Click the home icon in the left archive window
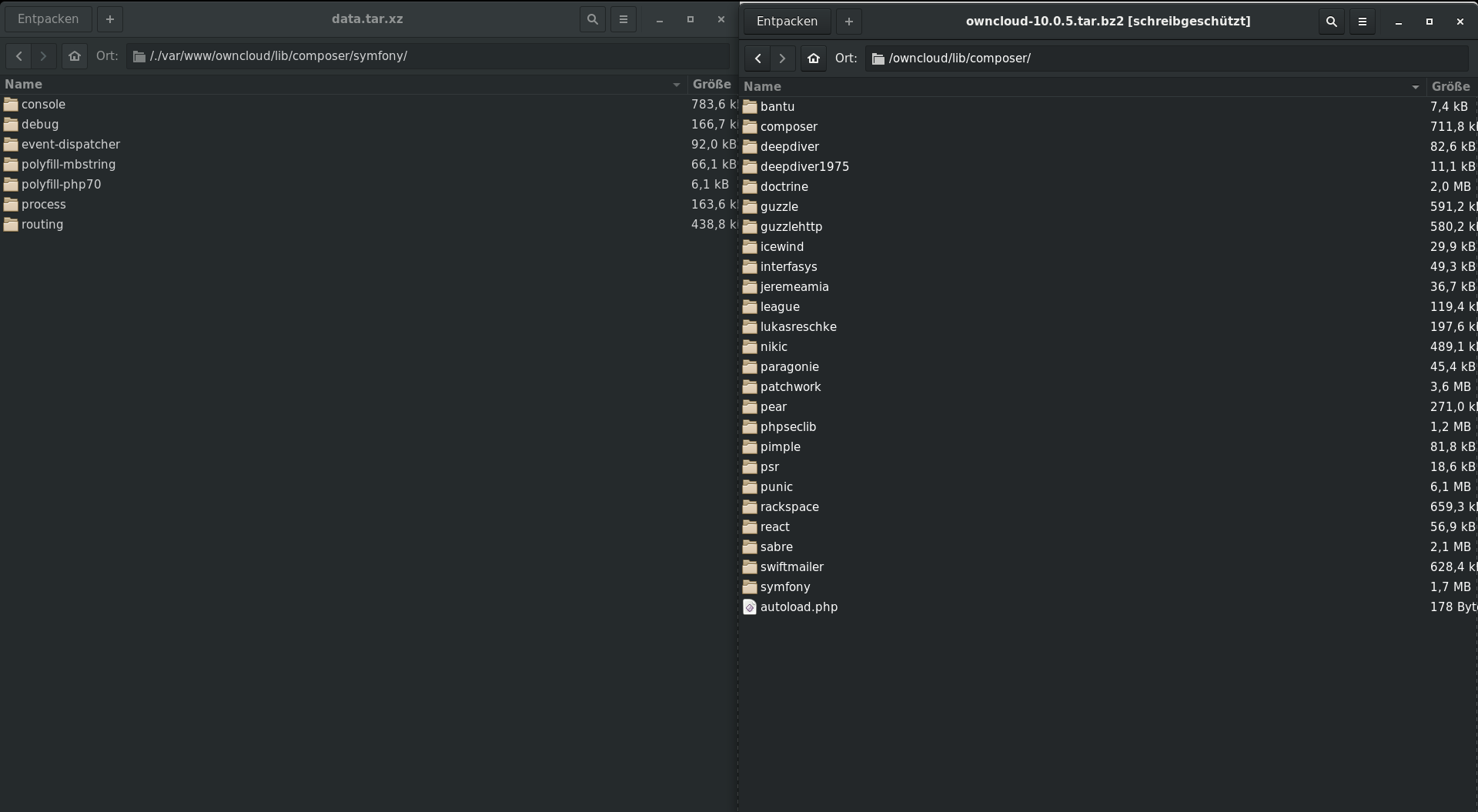 click(74, 55)
